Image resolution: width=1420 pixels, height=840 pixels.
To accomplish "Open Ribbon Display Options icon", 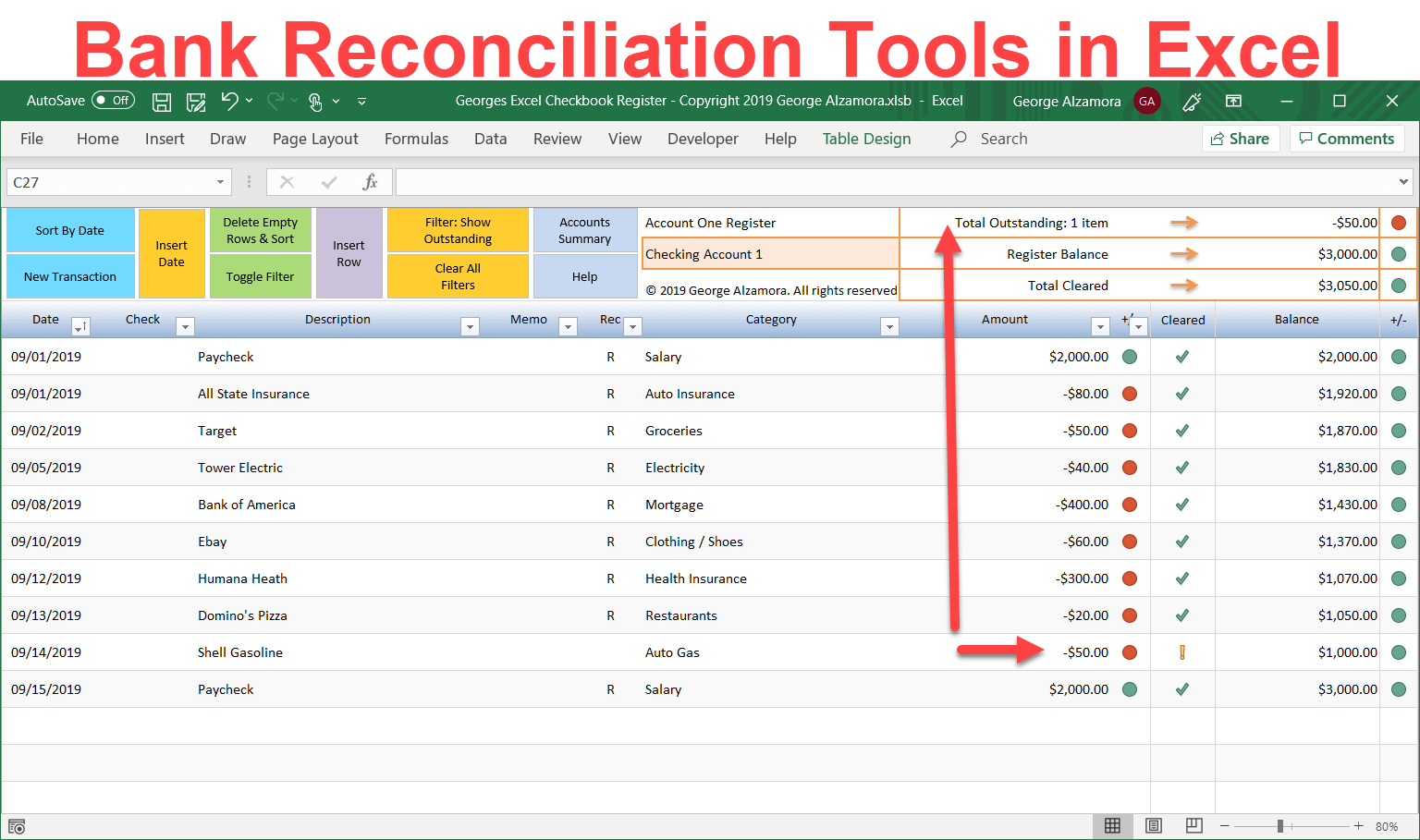I will tap(1233, 102).
